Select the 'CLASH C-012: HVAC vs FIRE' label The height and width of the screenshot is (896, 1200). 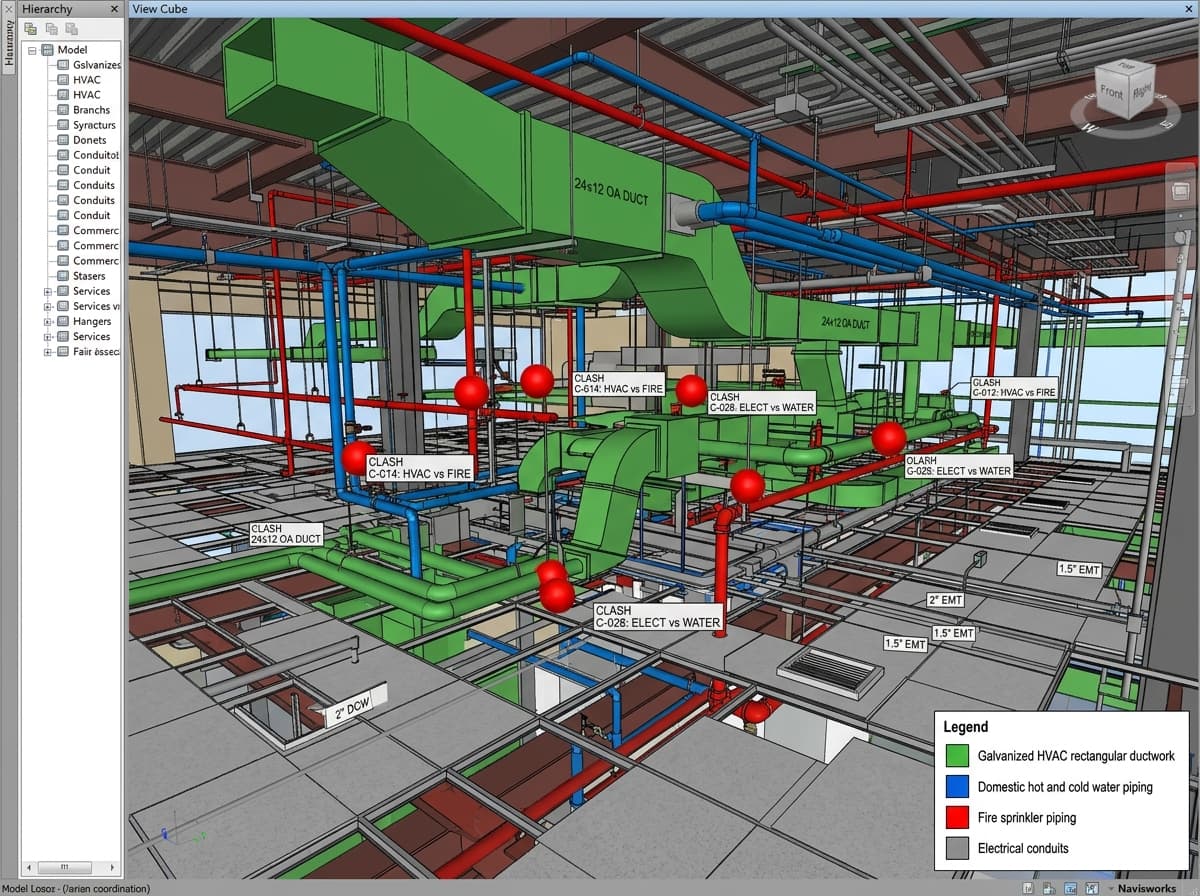[1014, 388]
